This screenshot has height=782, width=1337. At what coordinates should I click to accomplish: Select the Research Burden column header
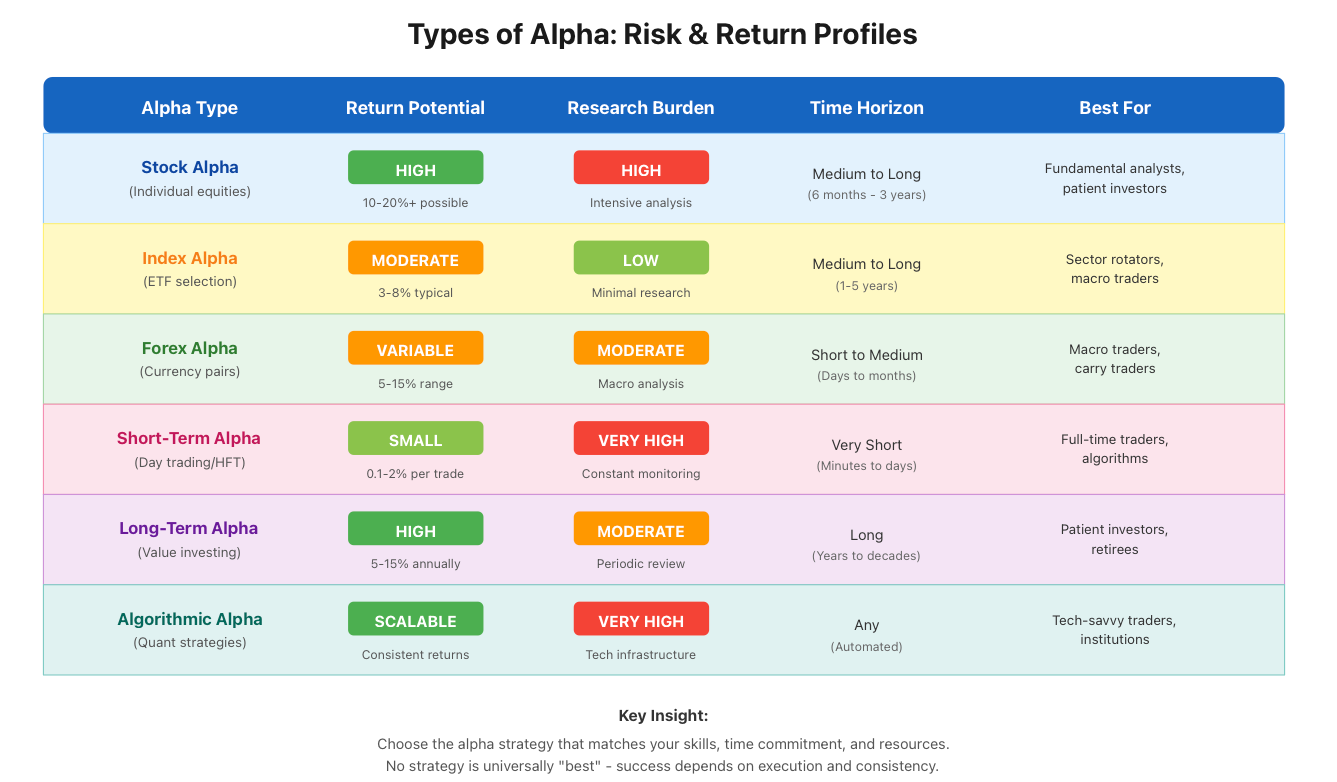[641, 108]
